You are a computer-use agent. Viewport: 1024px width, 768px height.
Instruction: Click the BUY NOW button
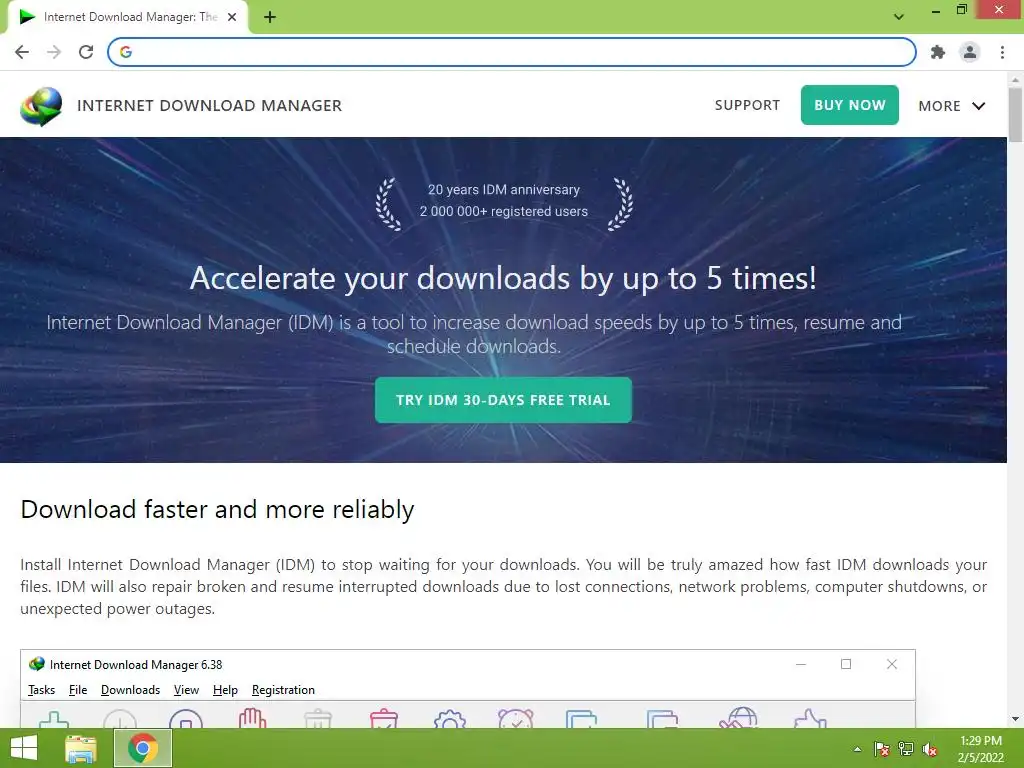[850, 105]
